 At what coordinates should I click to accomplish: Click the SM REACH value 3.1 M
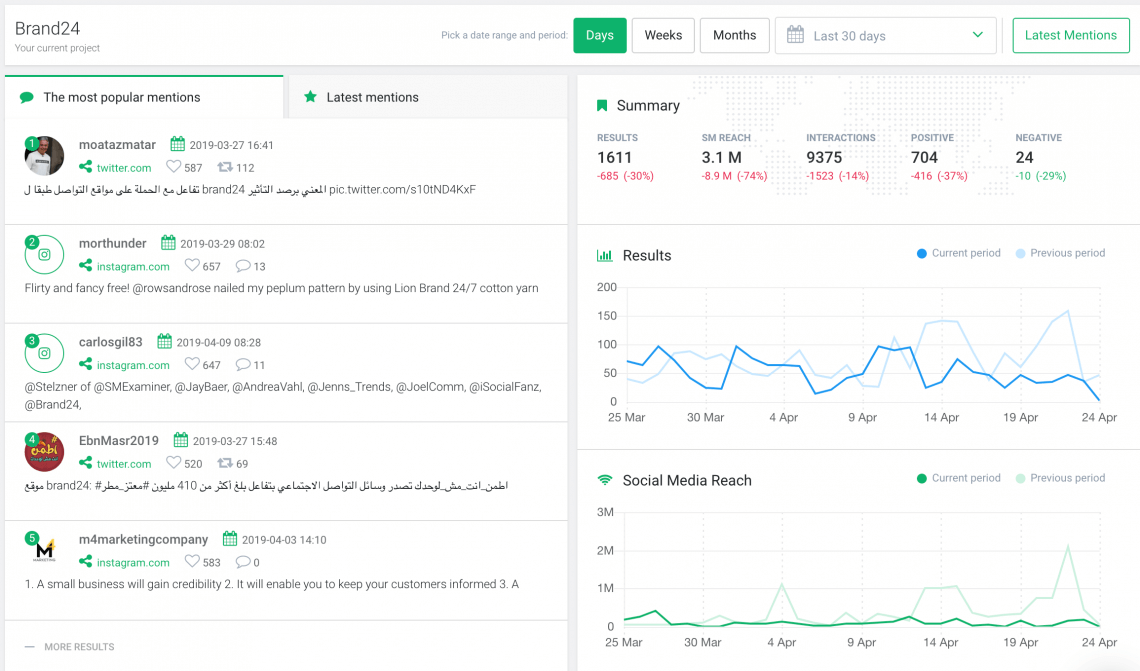pyautogui.click(x=721, y=157)
